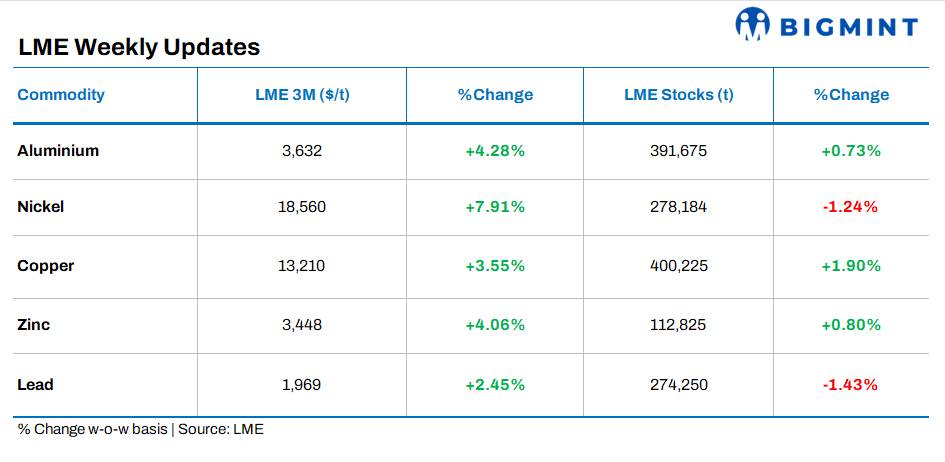Click Aluminium's 3,632 price cell
Image resolution: width=945 pixels, height=462 pixels.
[302, 151]
